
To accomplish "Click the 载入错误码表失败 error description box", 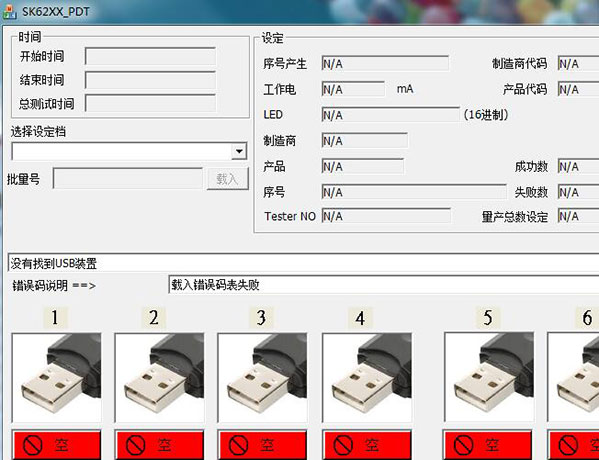I will (384, 285).
